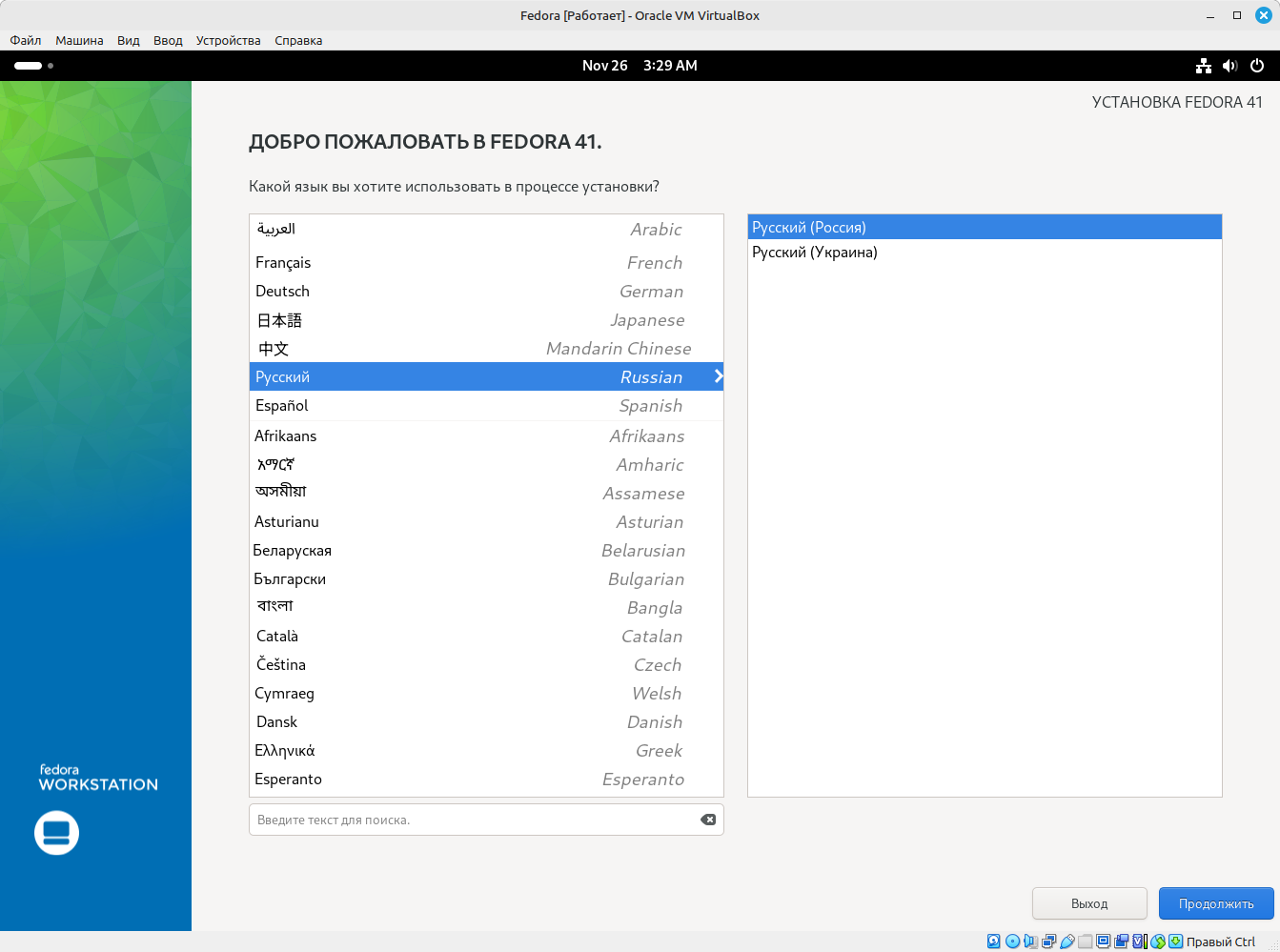The width and height of the screenshot is (1280, 952).
Task: Select the Esperanto language row
Action: coord(486,779)
